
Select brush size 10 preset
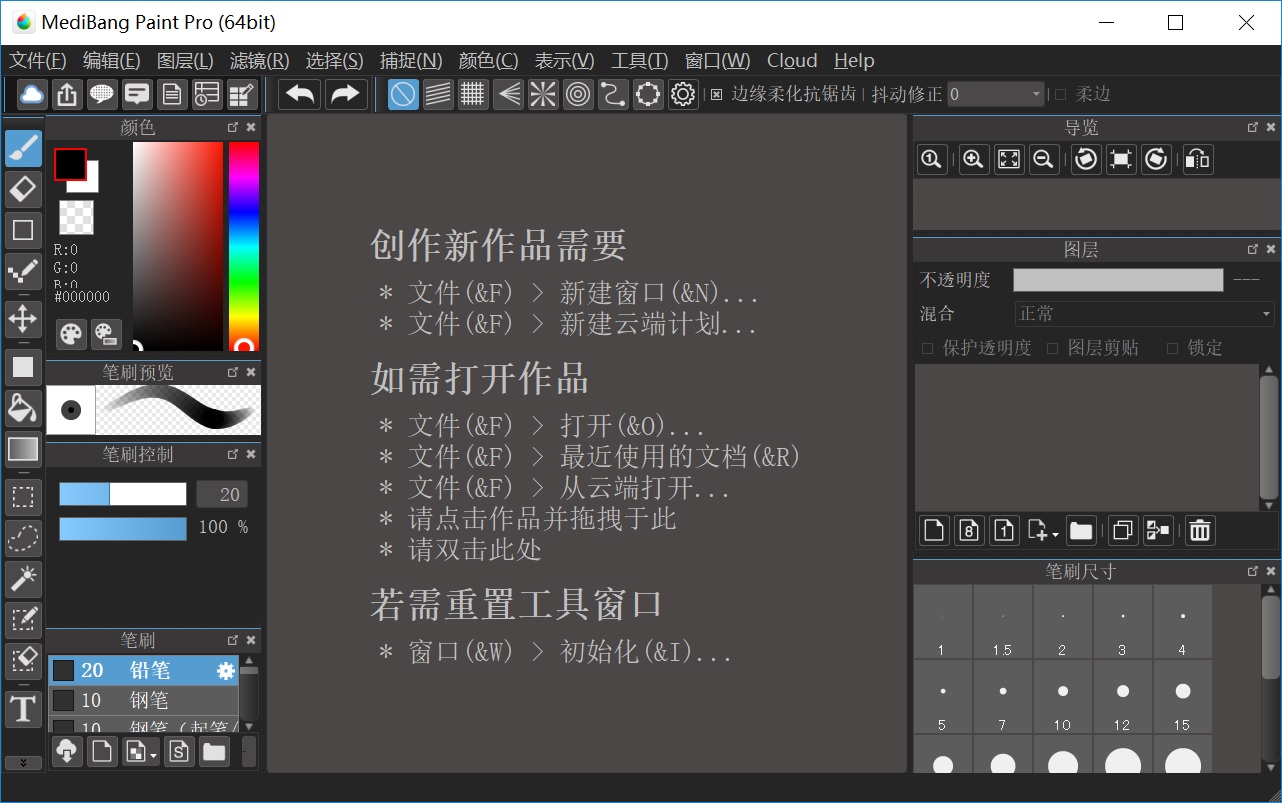(1062, 697)
